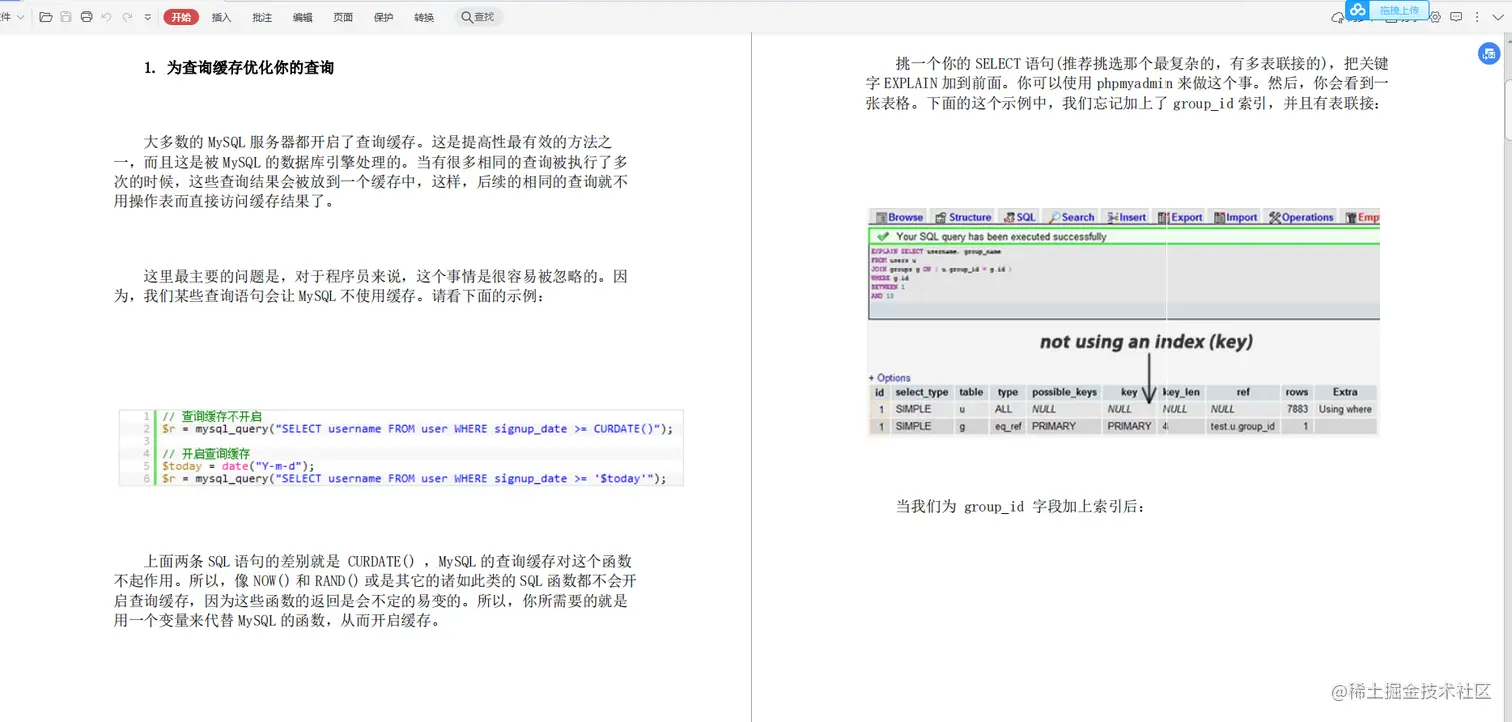
Task: Open the 页面 tab
Action: coord(343,17)
